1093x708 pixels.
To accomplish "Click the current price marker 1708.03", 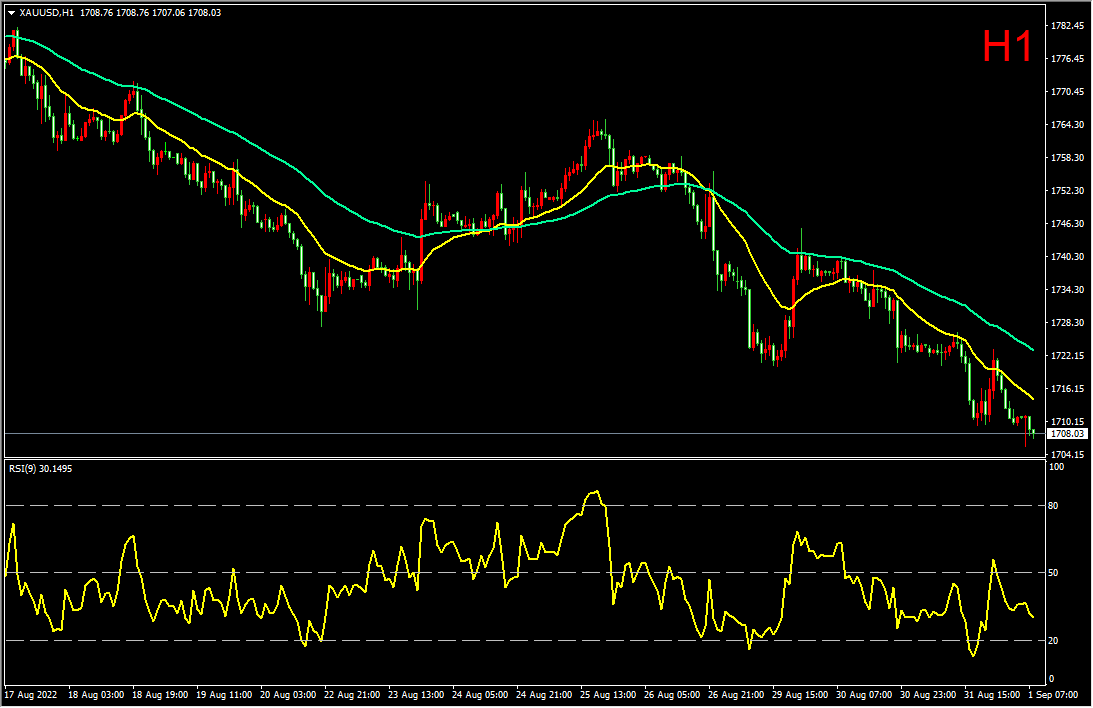I will [1067, 433].
